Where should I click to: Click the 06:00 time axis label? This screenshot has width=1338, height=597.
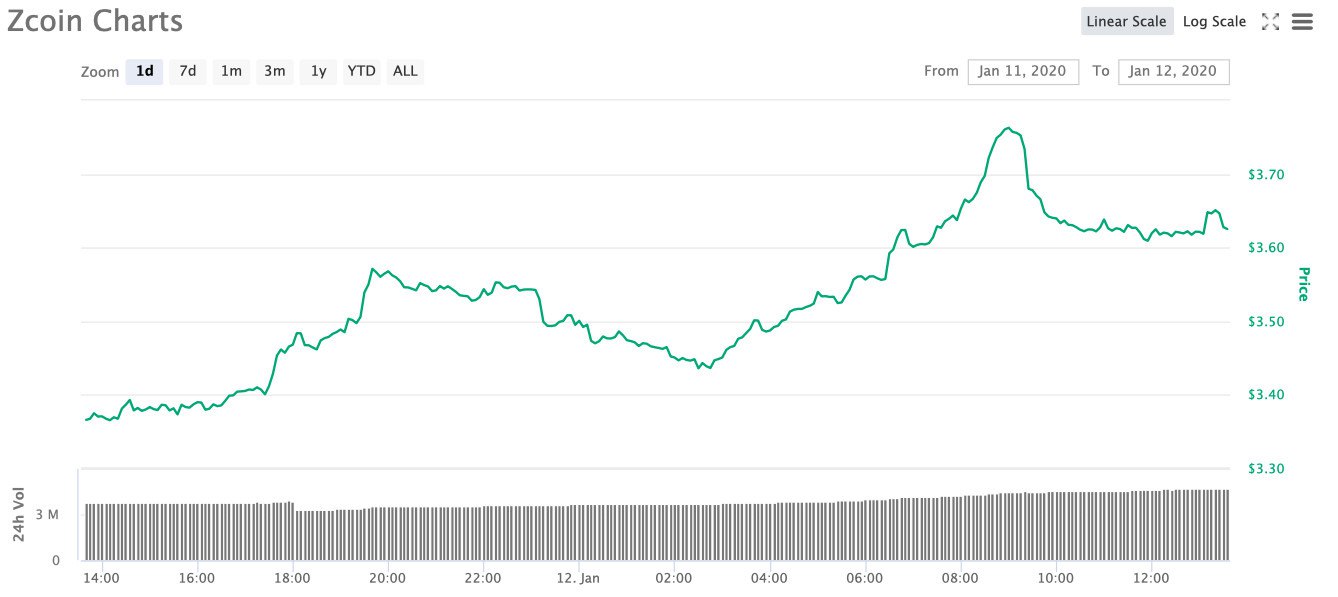[x=864, y=578]
